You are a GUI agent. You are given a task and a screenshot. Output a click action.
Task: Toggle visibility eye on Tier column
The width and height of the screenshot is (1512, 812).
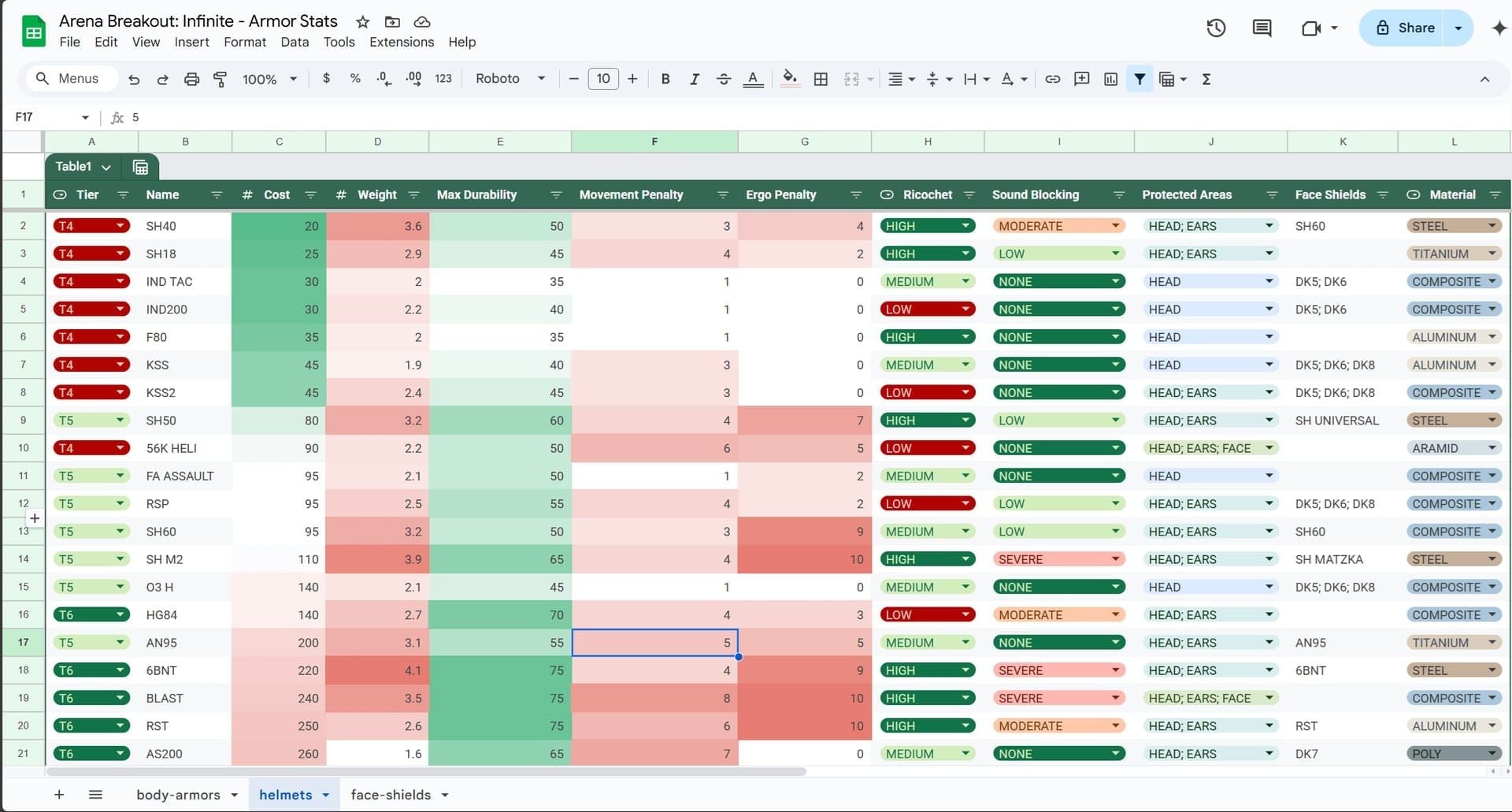(x=59, y=195)
